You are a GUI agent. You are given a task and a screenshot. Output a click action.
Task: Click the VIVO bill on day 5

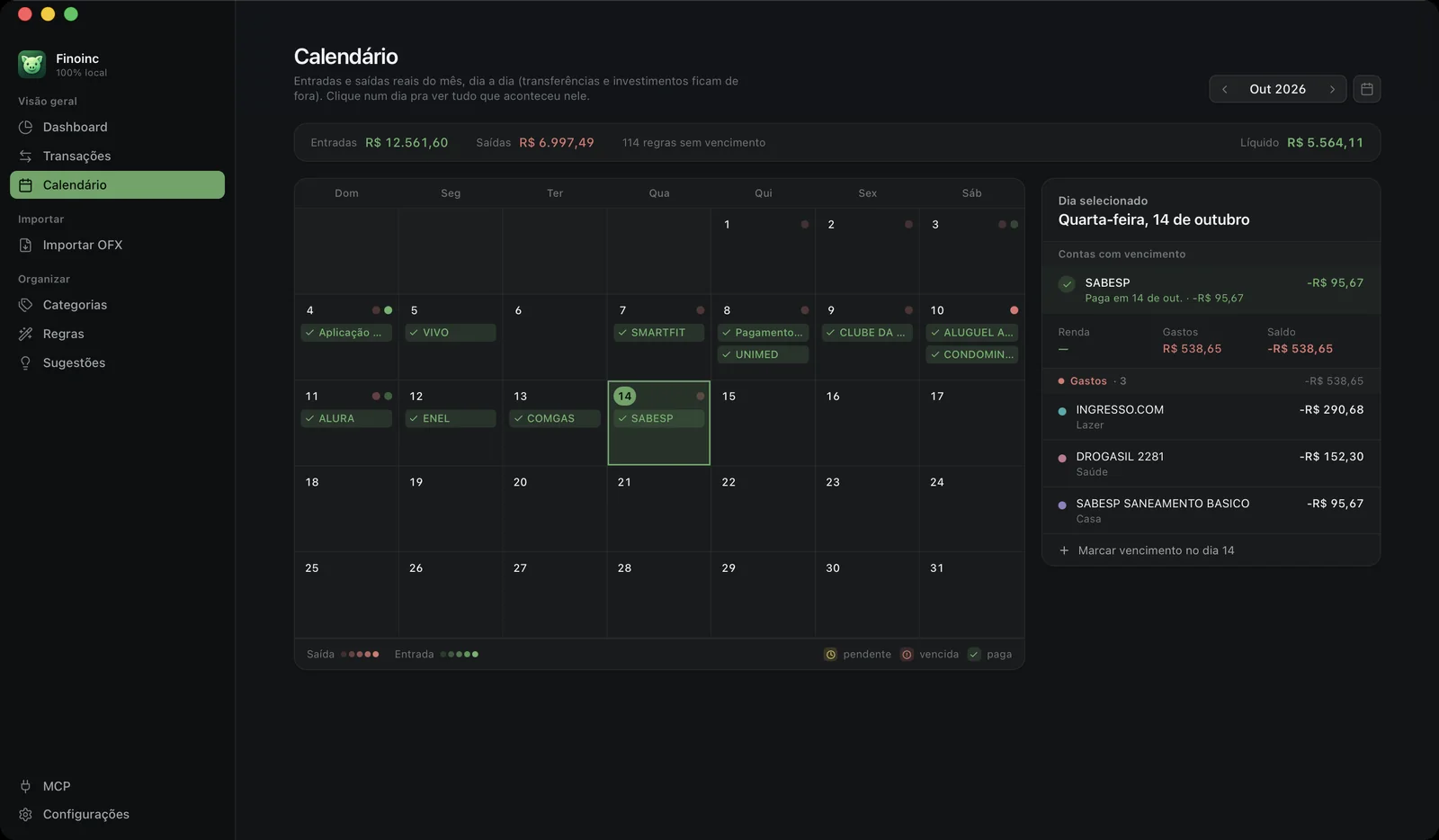point(451,333)
